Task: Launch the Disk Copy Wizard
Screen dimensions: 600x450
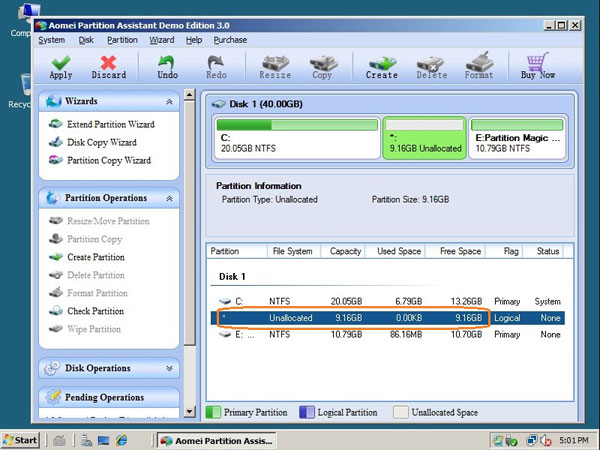Action: pos(101,142)
